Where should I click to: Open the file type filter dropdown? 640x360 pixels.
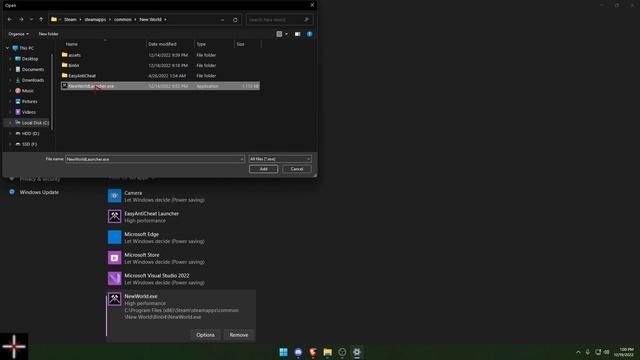(280, 159)
